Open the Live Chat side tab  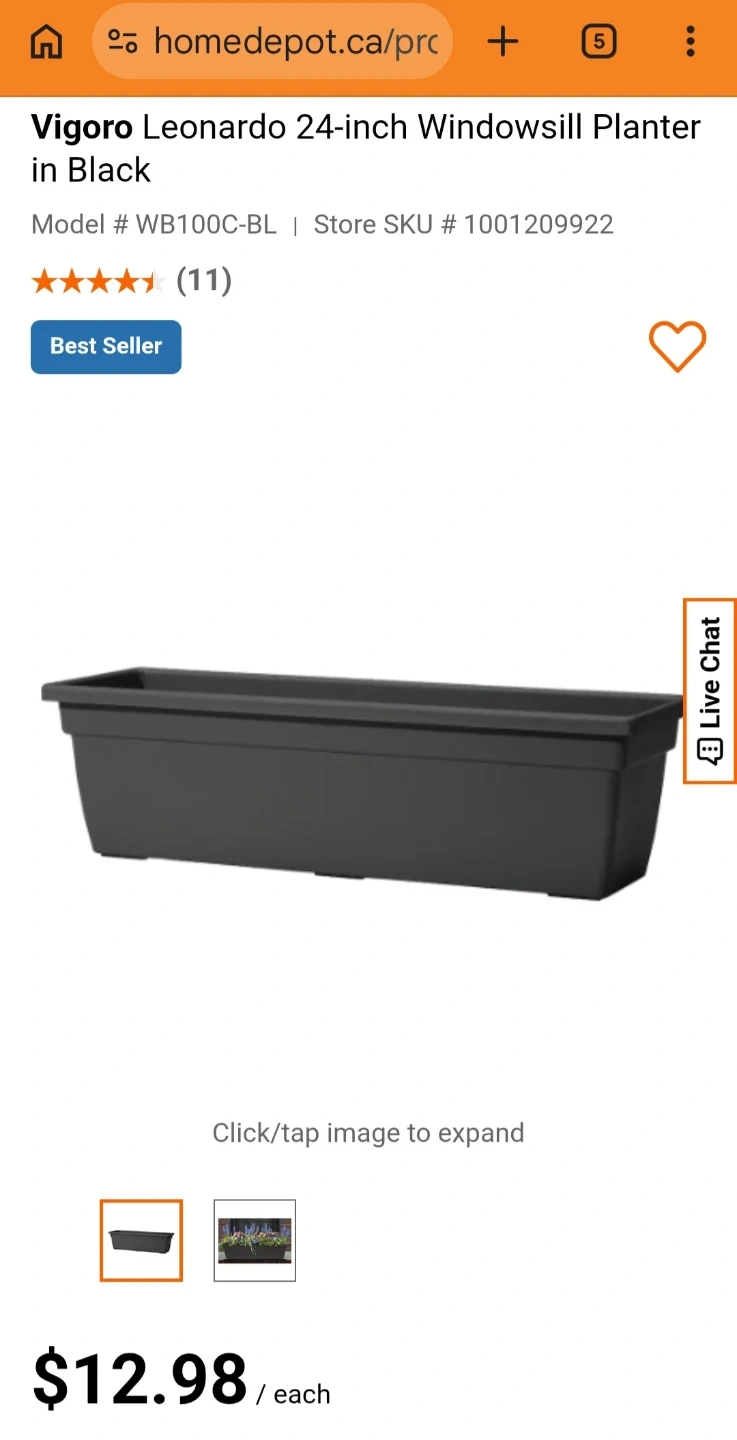pyautogui.click(x=710, y=691)
